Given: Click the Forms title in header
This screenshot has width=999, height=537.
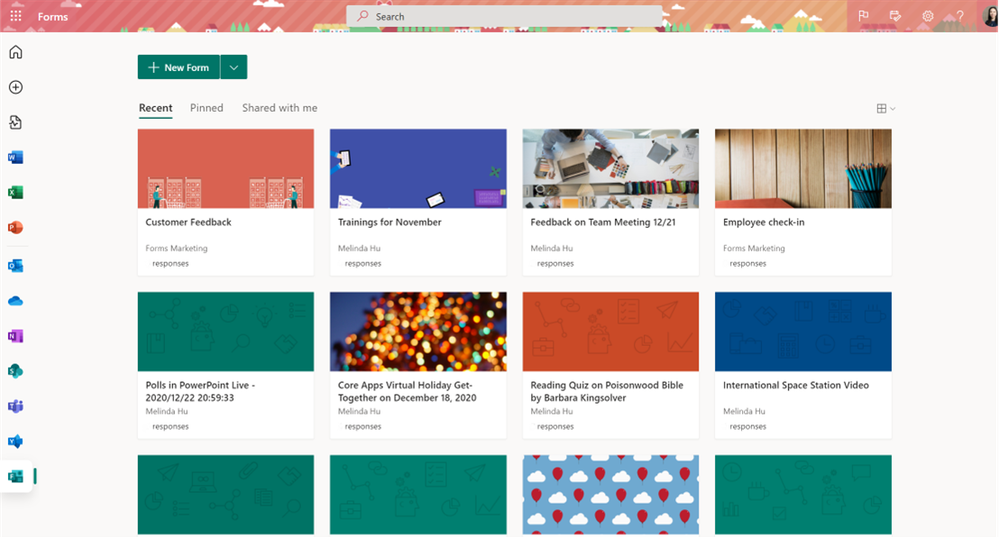Looking at the screenshot, I should 53,17.
